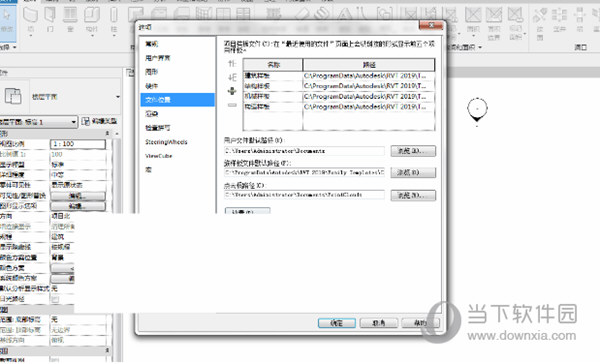This screenshot has height=364, width=600.
Task: Click the Color Scheme (颜色方案) value button
Action: [62, 268]
